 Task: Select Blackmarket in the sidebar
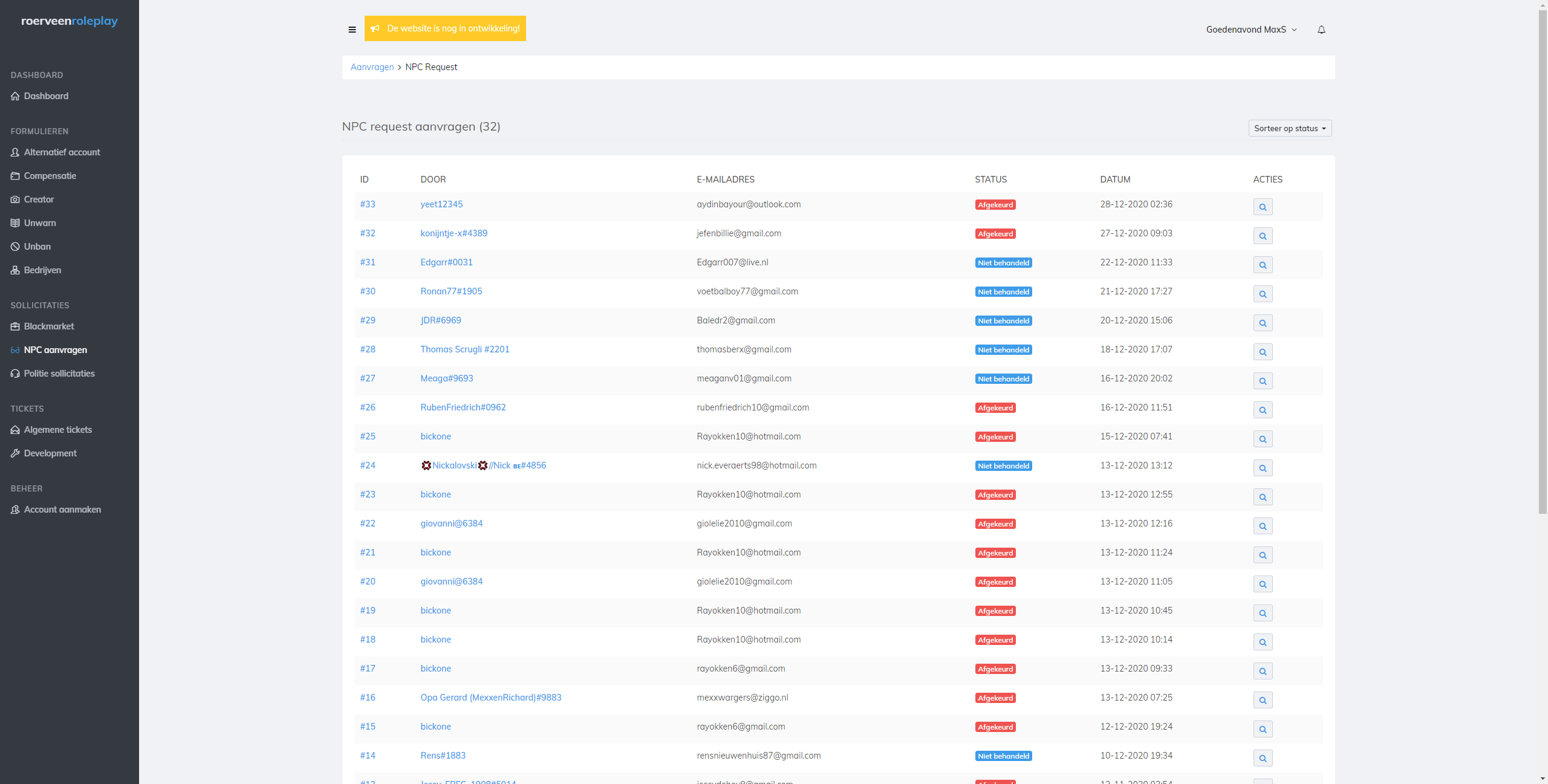pyautogui.click(x=49, y=326)
